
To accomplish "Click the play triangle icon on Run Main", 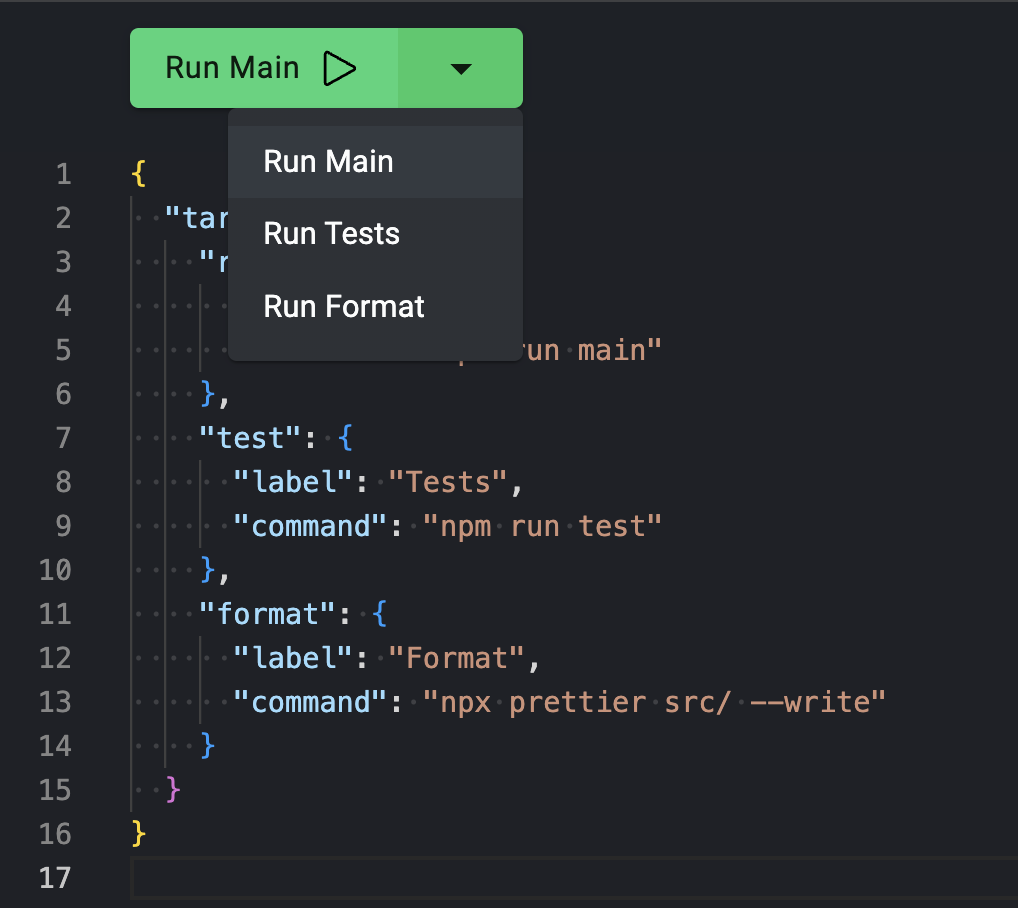I will point(340,68).
